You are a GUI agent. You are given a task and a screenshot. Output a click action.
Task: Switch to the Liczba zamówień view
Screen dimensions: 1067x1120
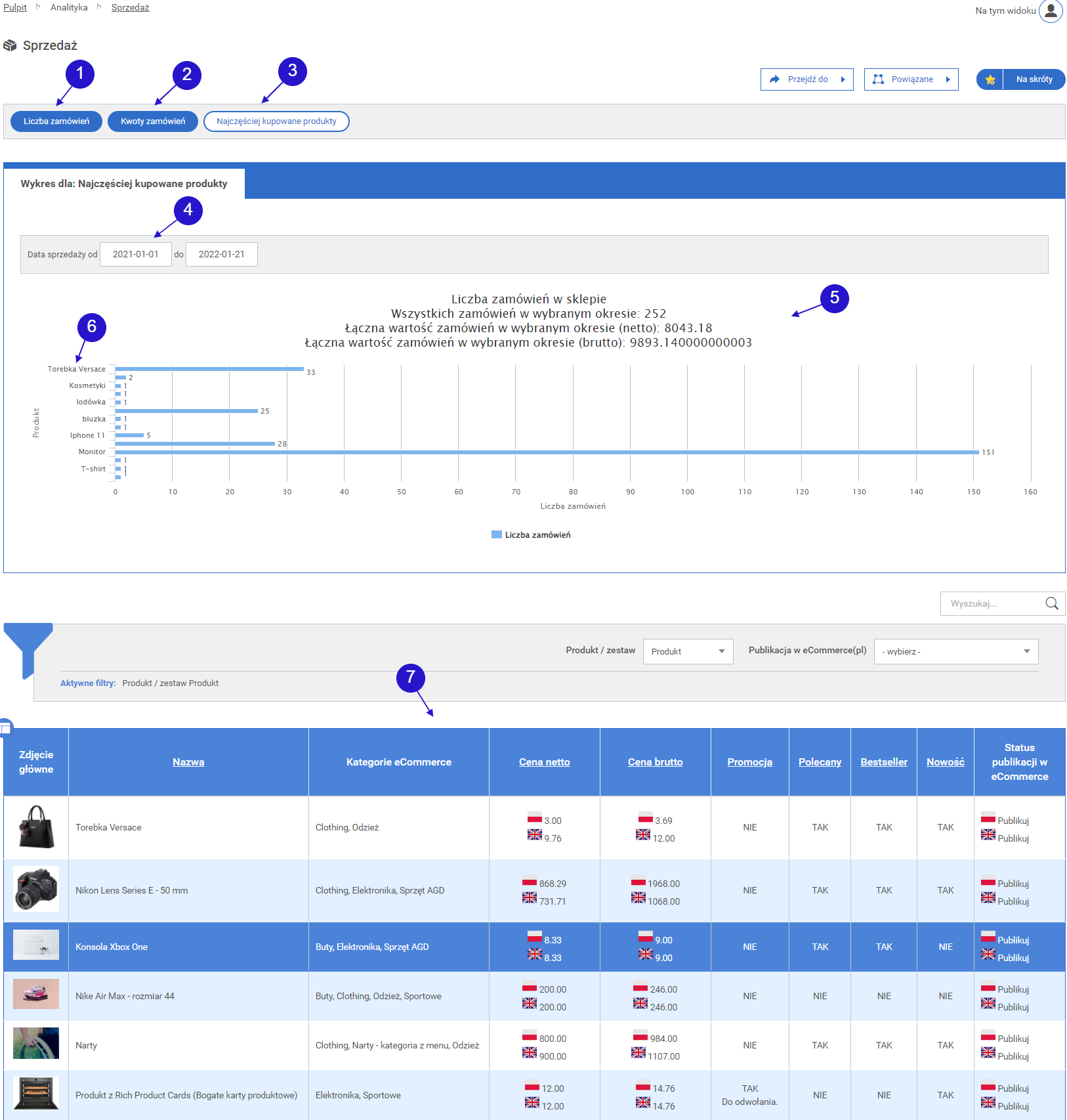pos(56,121)
